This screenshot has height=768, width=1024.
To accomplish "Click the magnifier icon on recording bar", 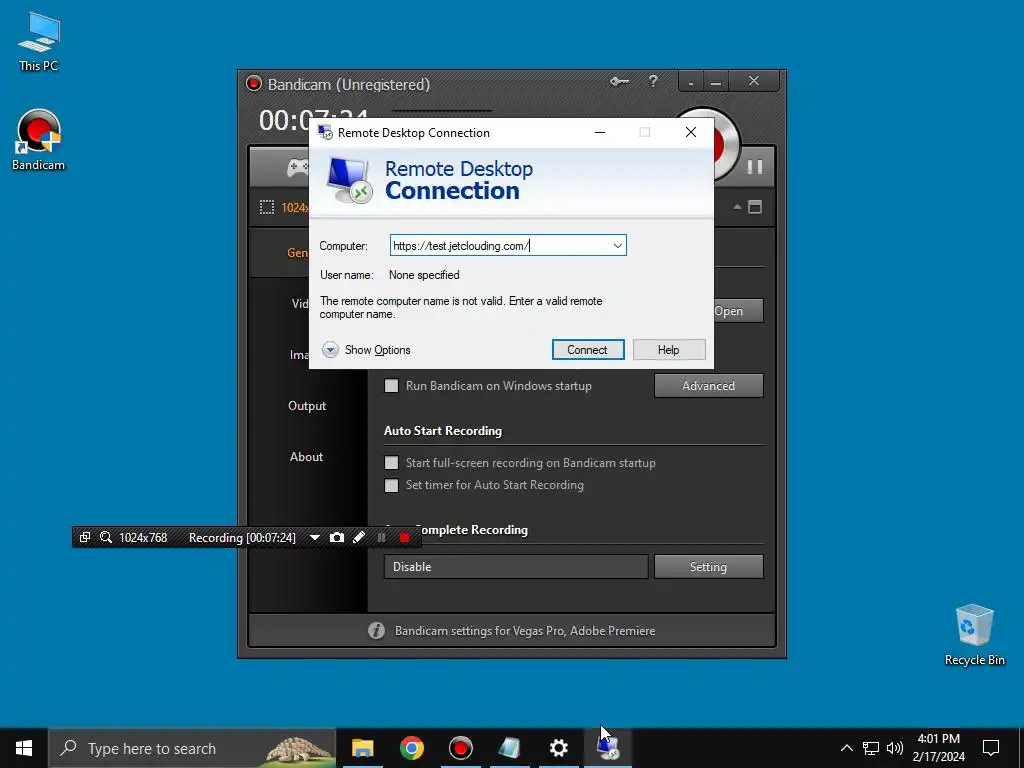I will click(106, 537).
